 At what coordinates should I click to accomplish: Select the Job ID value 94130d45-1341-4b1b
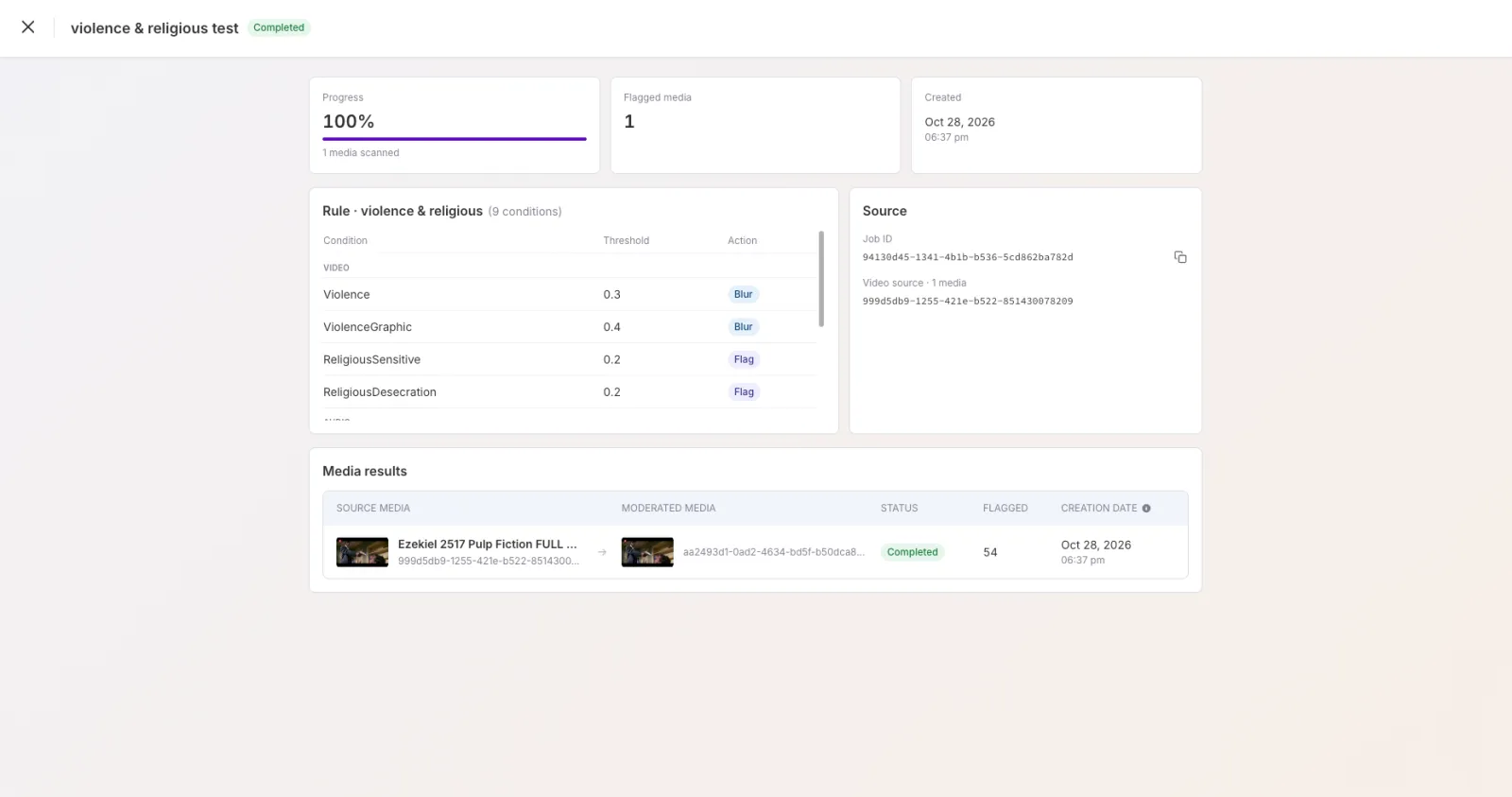[x=968, y=257]
